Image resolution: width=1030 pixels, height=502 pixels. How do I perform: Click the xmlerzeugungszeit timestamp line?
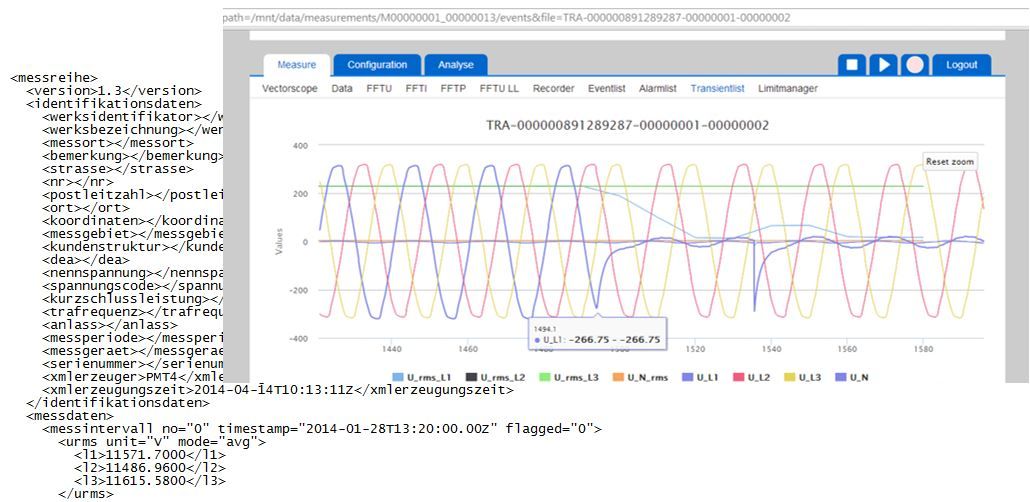278,390
